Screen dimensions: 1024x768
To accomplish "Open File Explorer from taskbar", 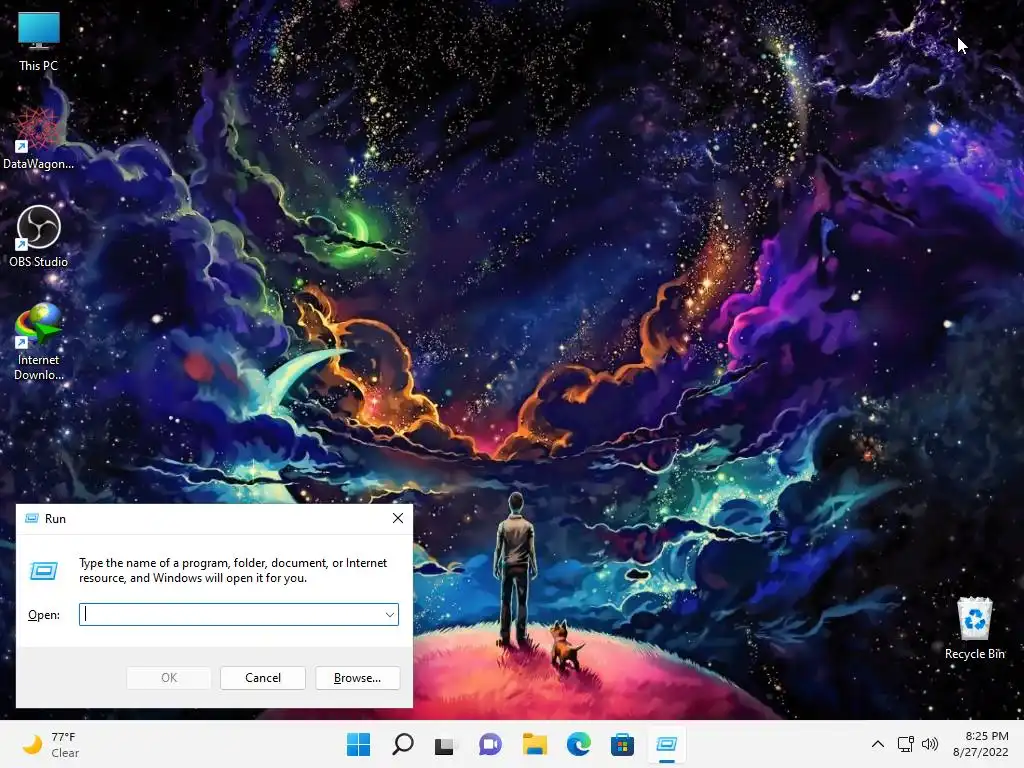I will point(534,744).
